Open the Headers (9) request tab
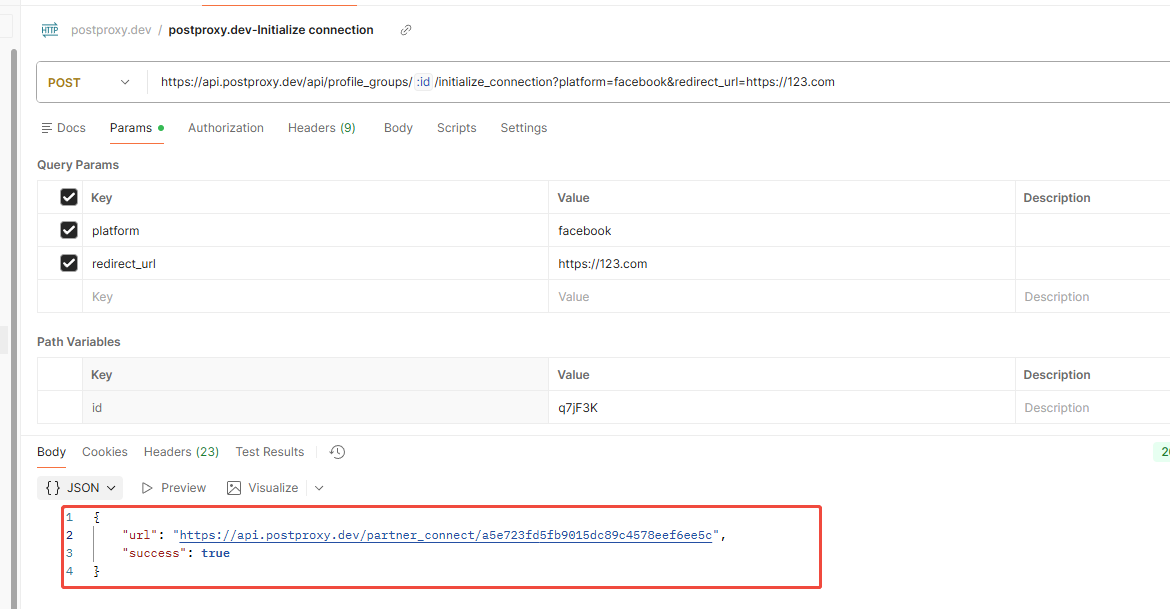1170x609 pixels. (x=322, y=128)
